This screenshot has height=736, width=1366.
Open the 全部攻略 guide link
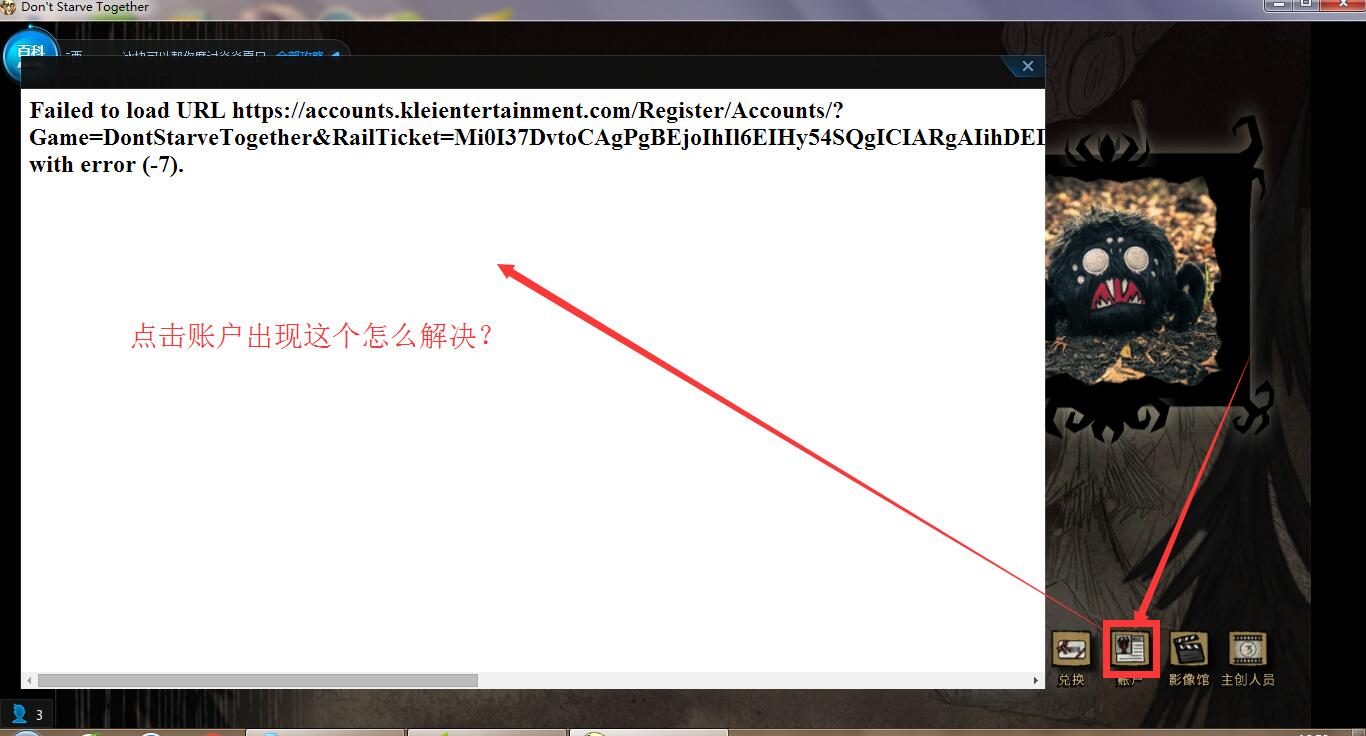tap(300, 55)
